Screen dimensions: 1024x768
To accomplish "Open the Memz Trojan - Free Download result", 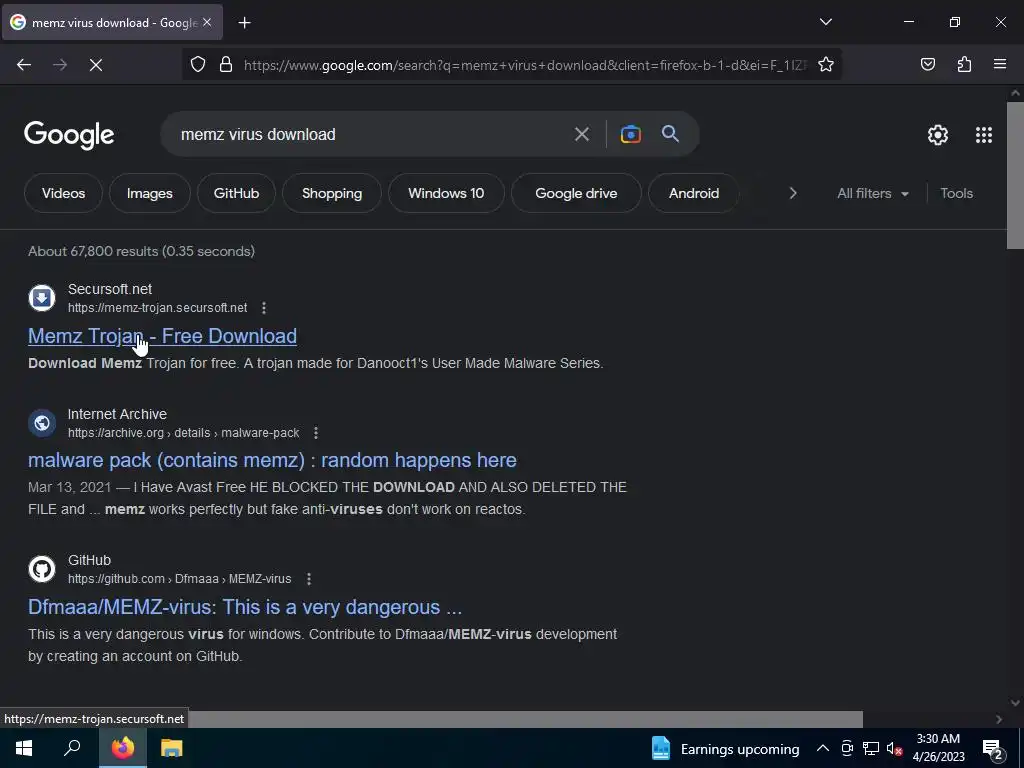I will click(163, 336).
